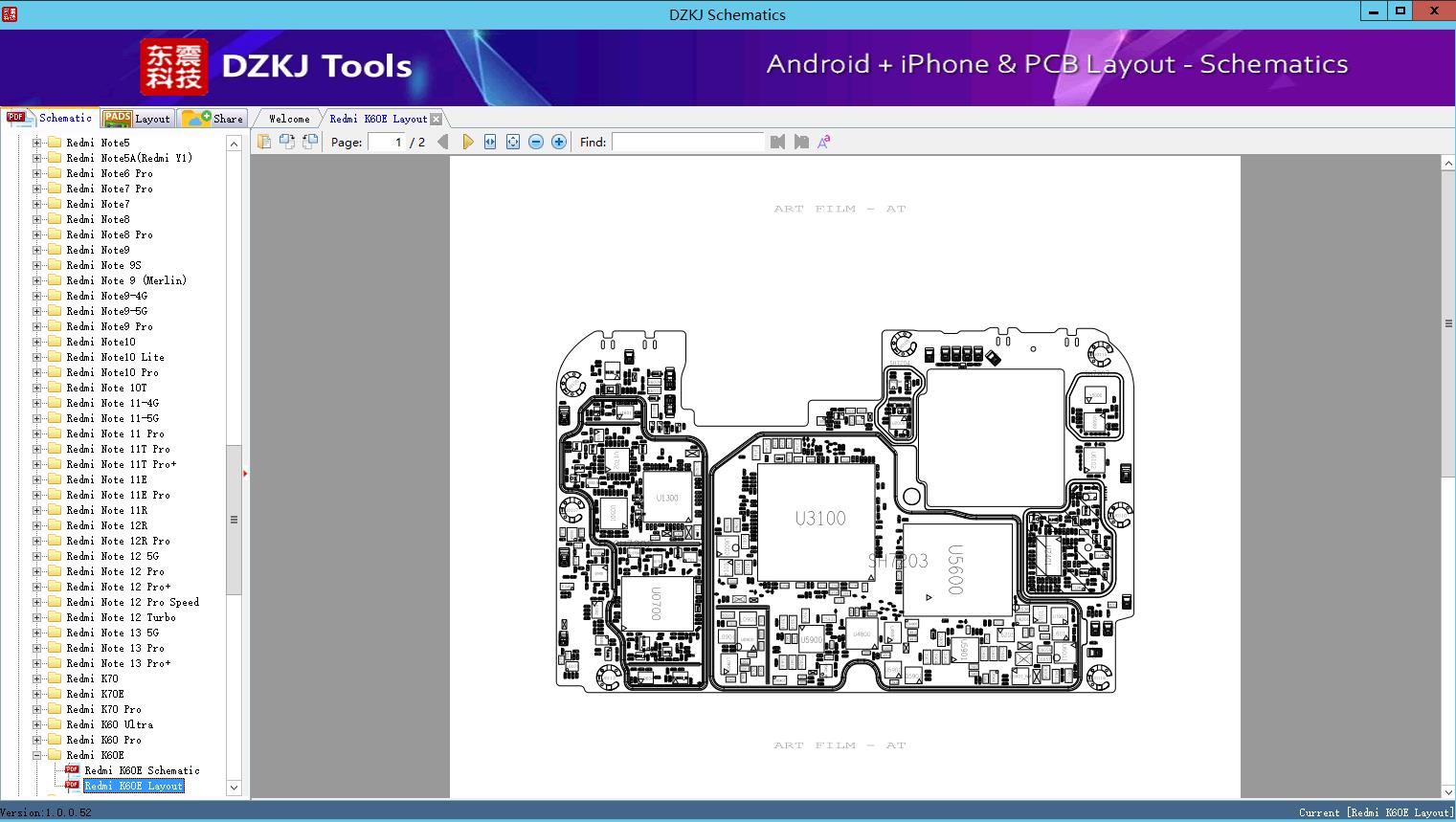Viewport: 1456px width, 822px height.
Task: Click the U5600 chip on PCB layout
Action: pyautogui.click(x=957, y=569)
